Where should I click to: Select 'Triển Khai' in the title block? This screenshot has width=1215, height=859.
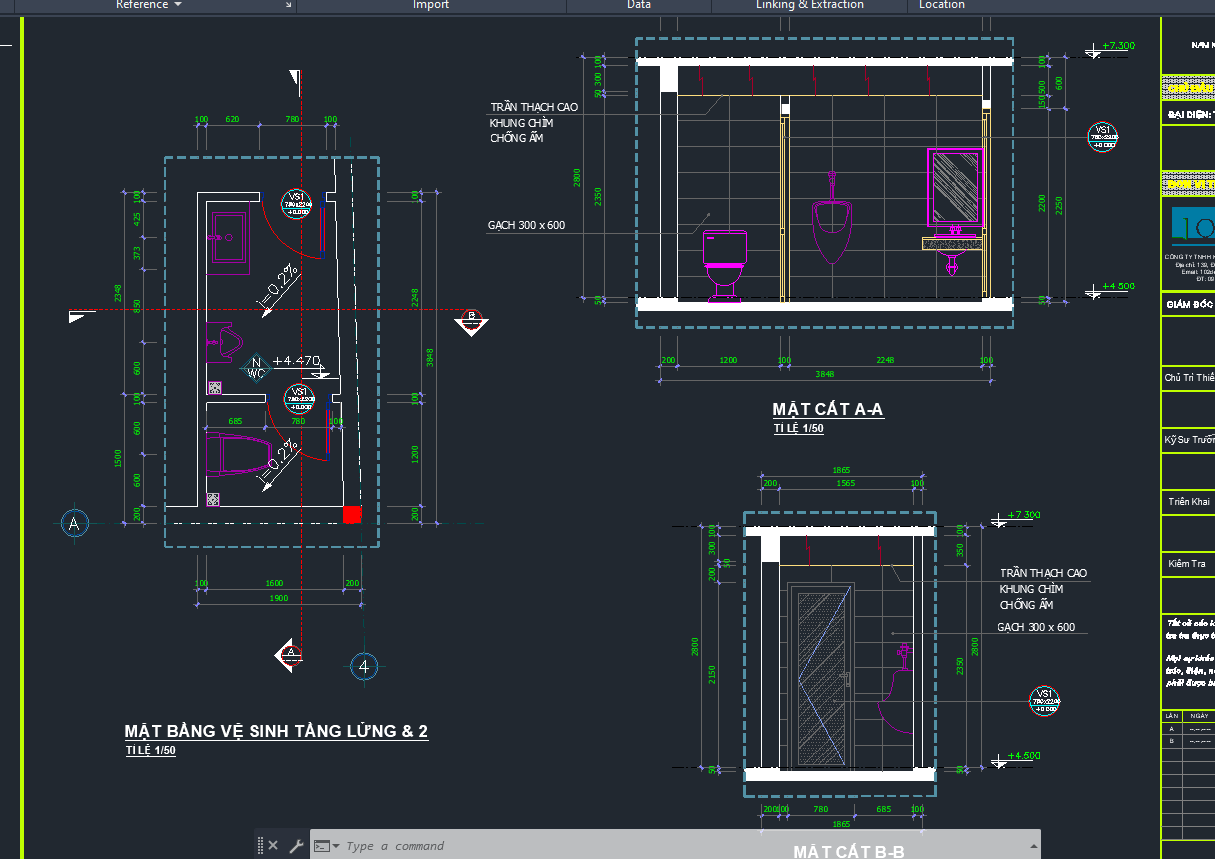pos(1189,501)
